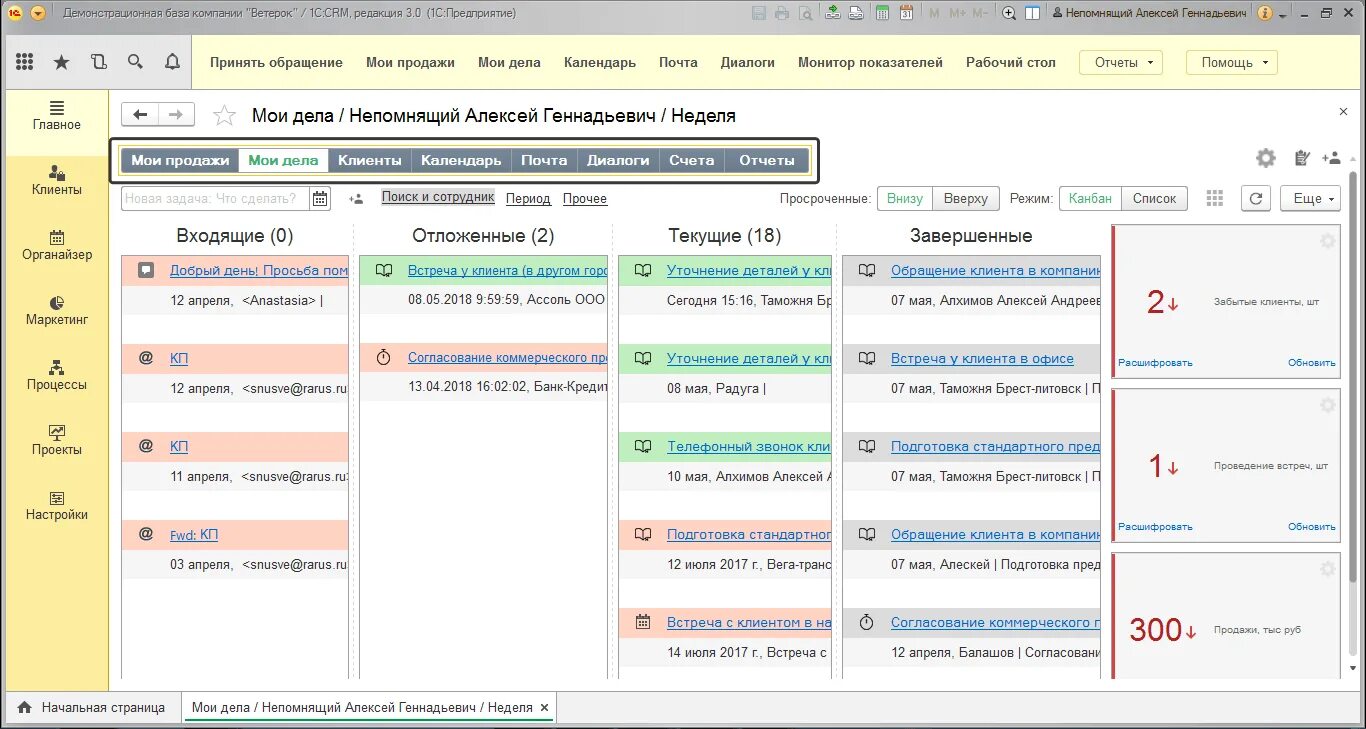This screenshot has height=729, width=1366.
Task: Open the sections grid menu icon
Action: tap(25, 62)
